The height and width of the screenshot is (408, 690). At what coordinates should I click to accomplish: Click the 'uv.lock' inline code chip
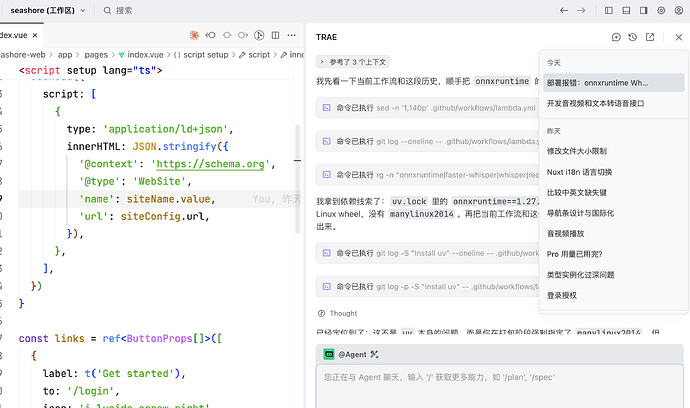pos(409,202)
